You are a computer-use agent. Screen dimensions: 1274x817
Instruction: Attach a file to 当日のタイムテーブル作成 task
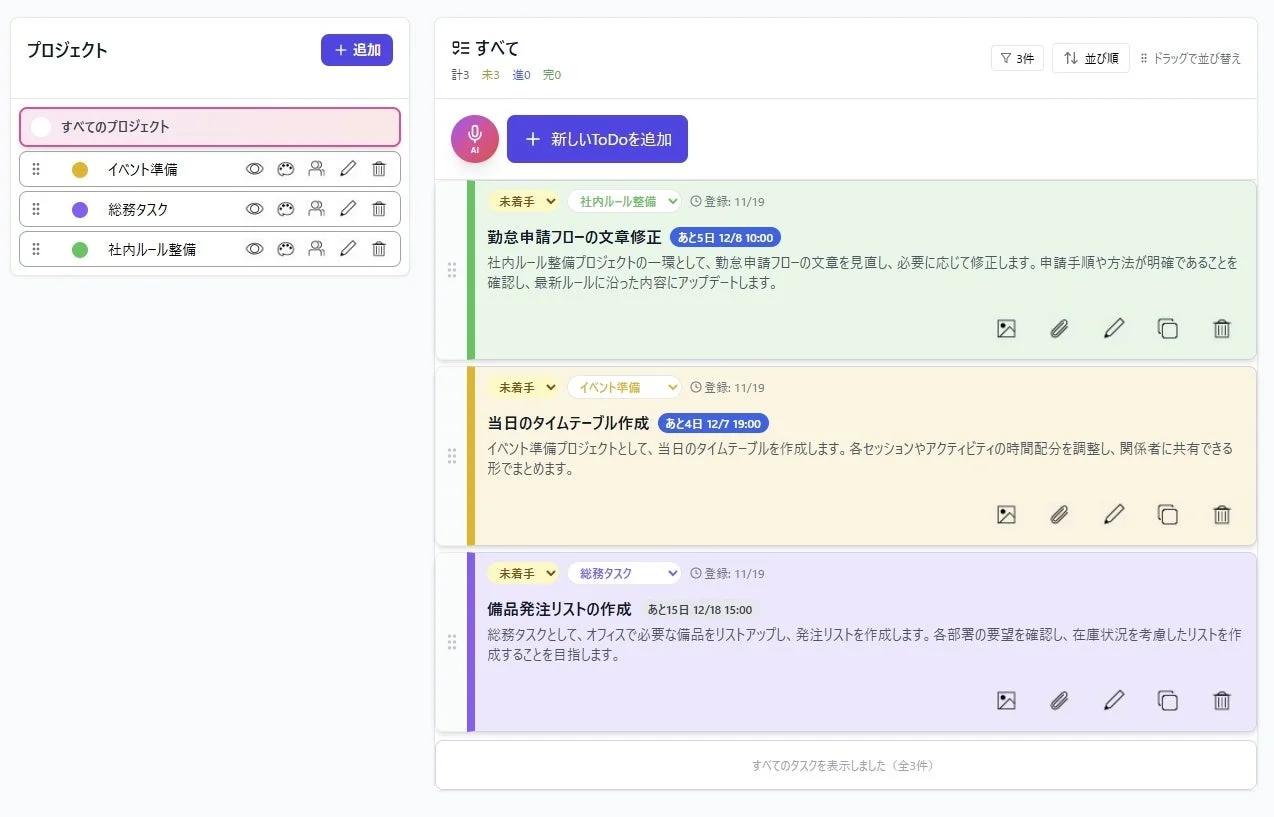coord(1060,514)
